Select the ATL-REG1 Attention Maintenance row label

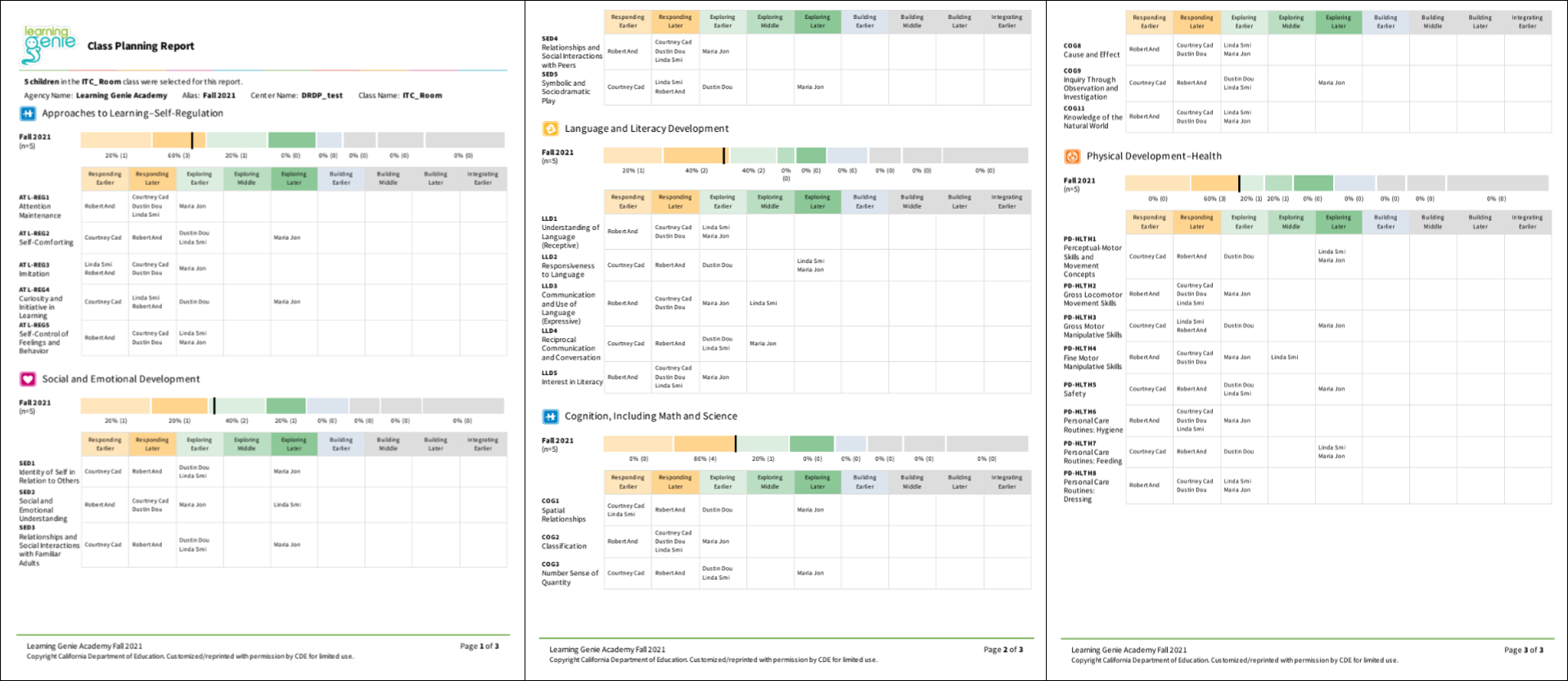click(x=40, y=207)
